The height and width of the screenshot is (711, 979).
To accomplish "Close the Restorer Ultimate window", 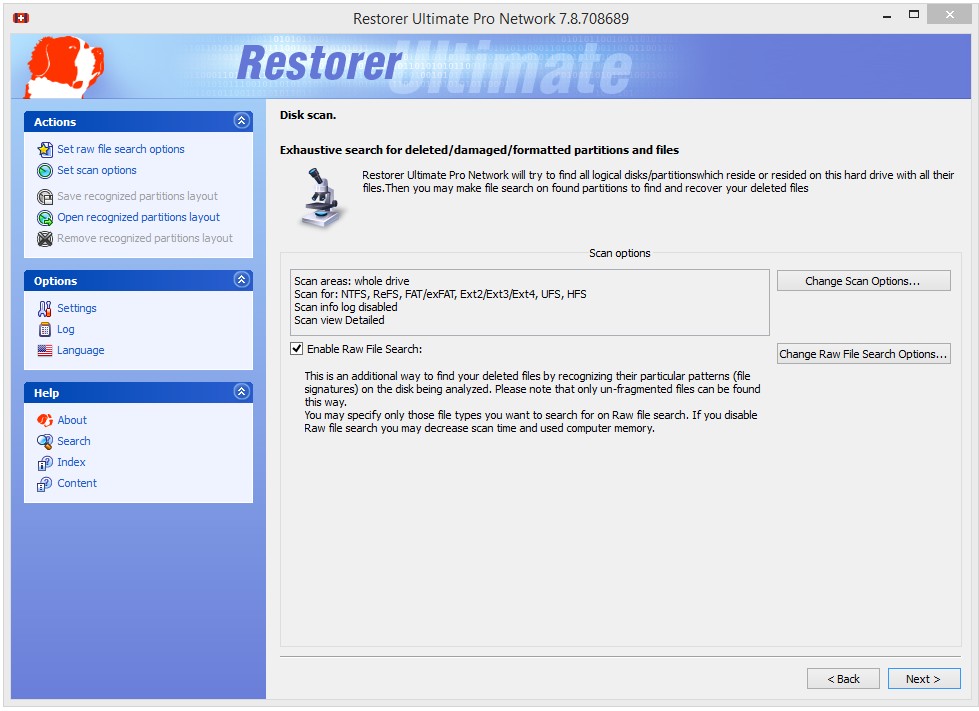I will click(949, 14).
